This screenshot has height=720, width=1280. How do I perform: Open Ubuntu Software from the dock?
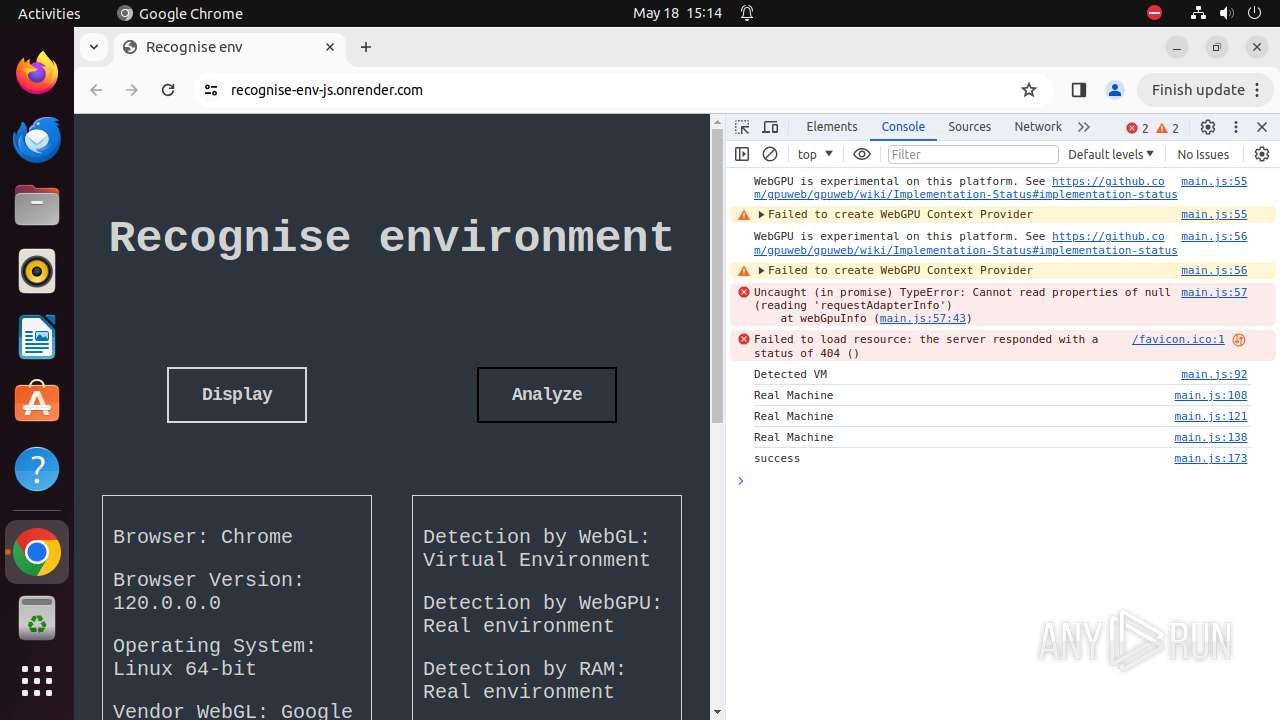(37, 403)
